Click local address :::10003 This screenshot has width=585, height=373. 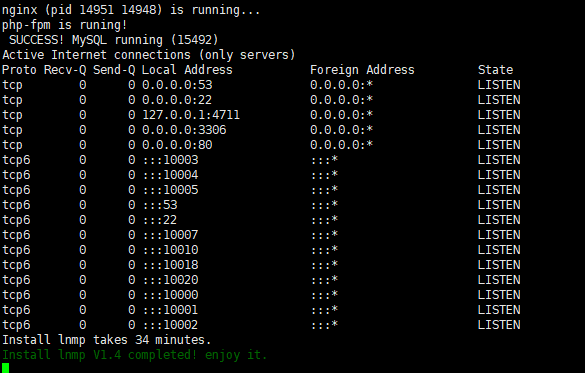tap(171, 160)
